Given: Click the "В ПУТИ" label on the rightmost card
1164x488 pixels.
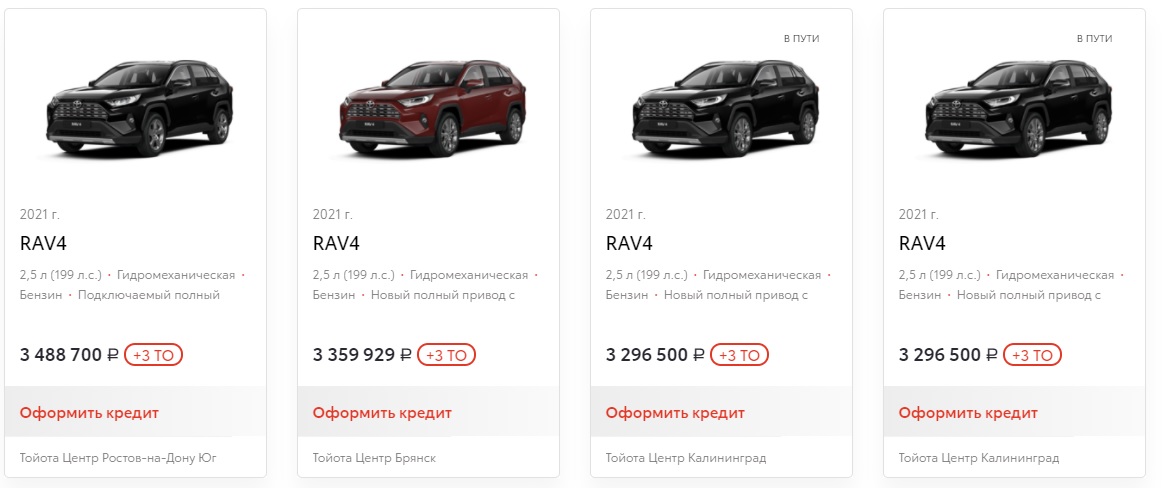Looking at the screenshot, I should tap(1094, 38).
